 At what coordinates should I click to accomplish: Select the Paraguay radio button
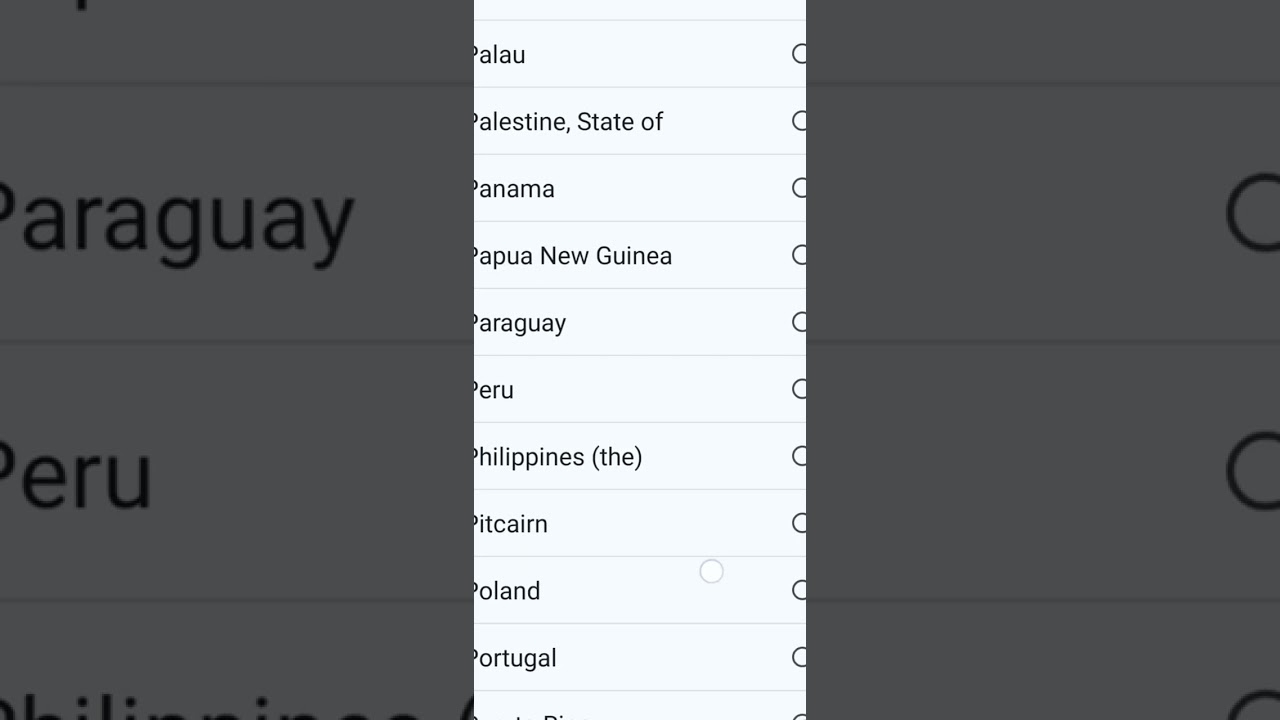799,322
